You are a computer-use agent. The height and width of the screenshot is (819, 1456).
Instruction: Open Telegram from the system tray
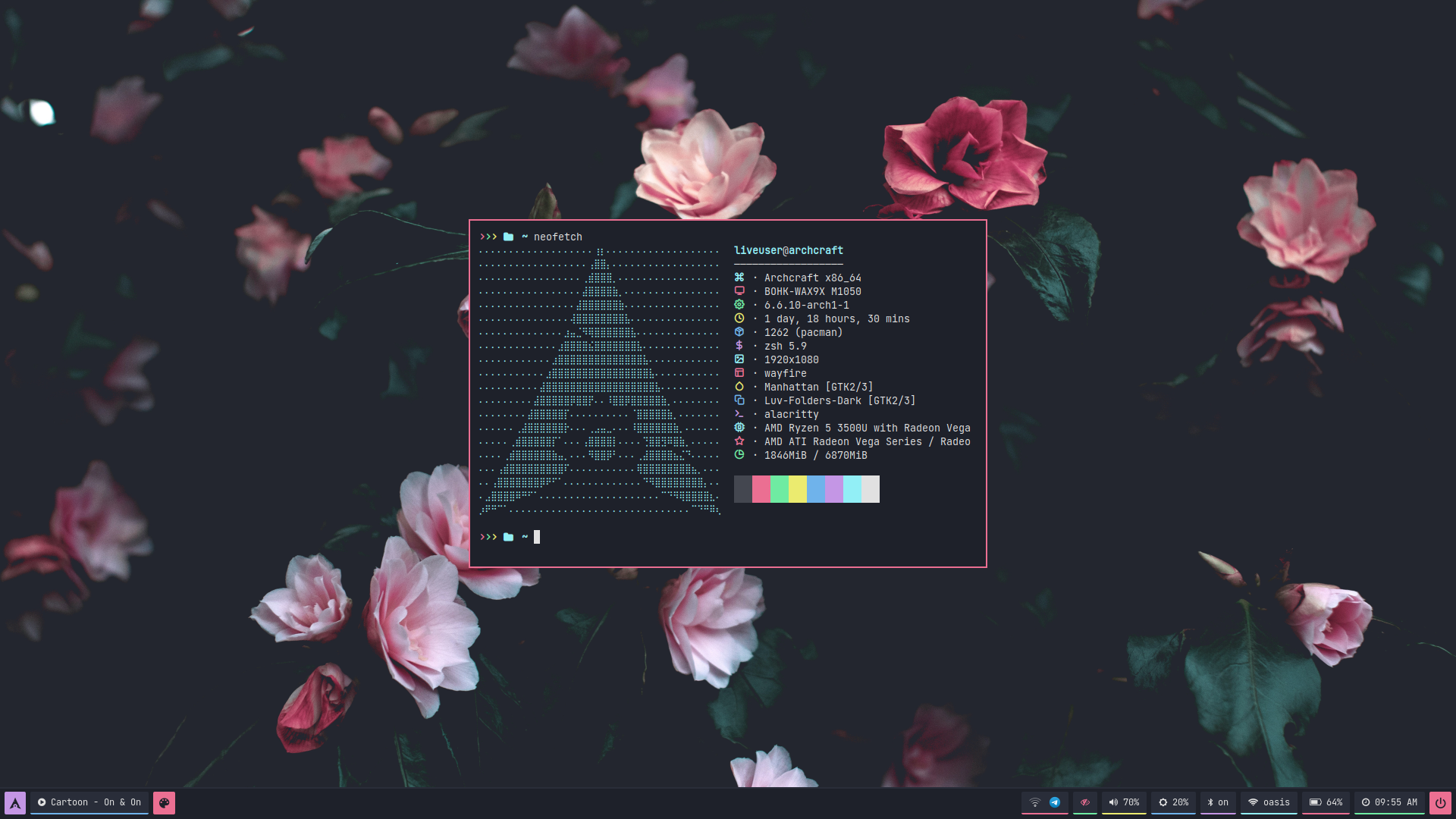tap(1055, 802)
